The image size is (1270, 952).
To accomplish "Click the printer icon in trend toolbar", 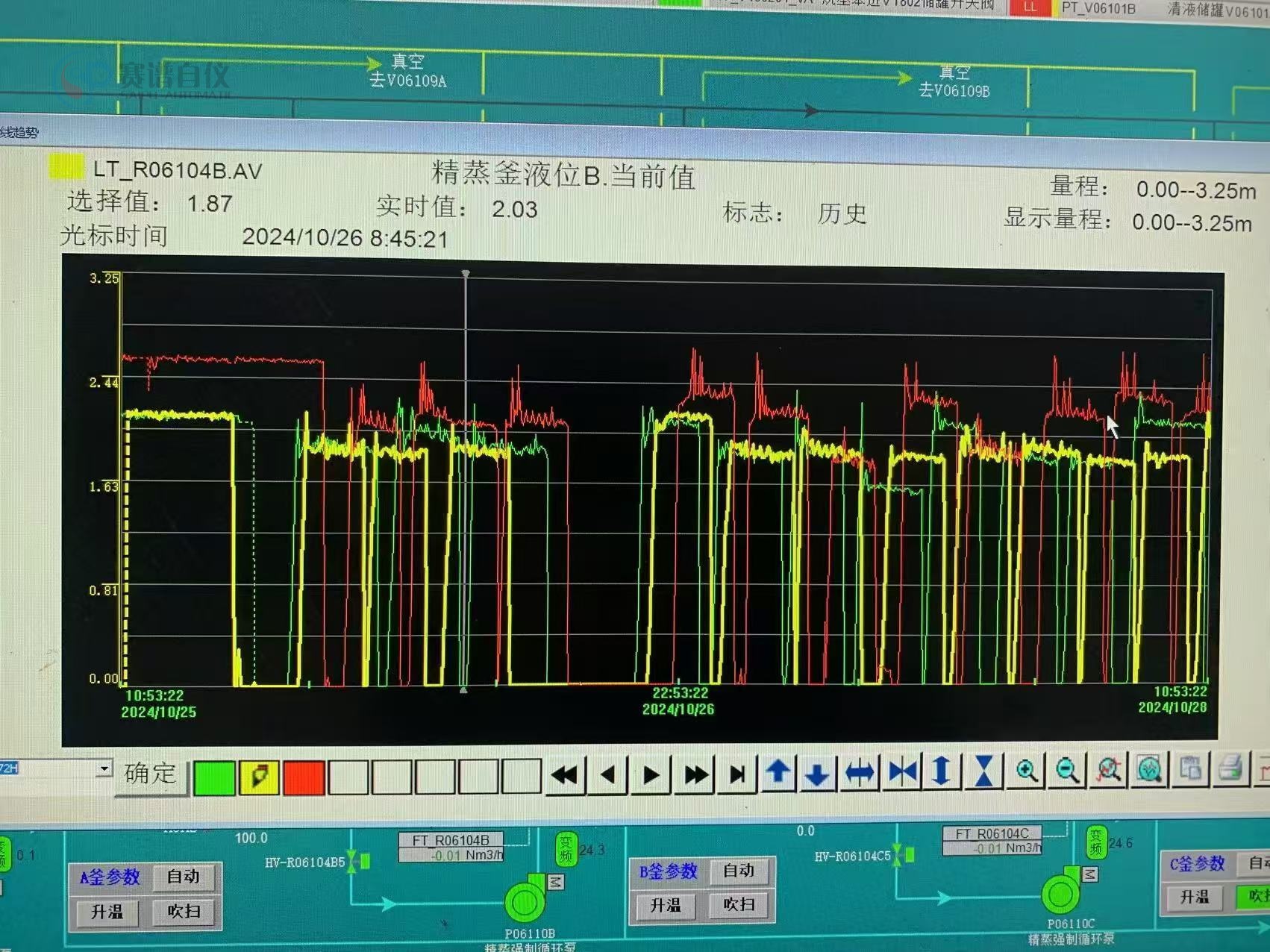I will (1230, 768).
